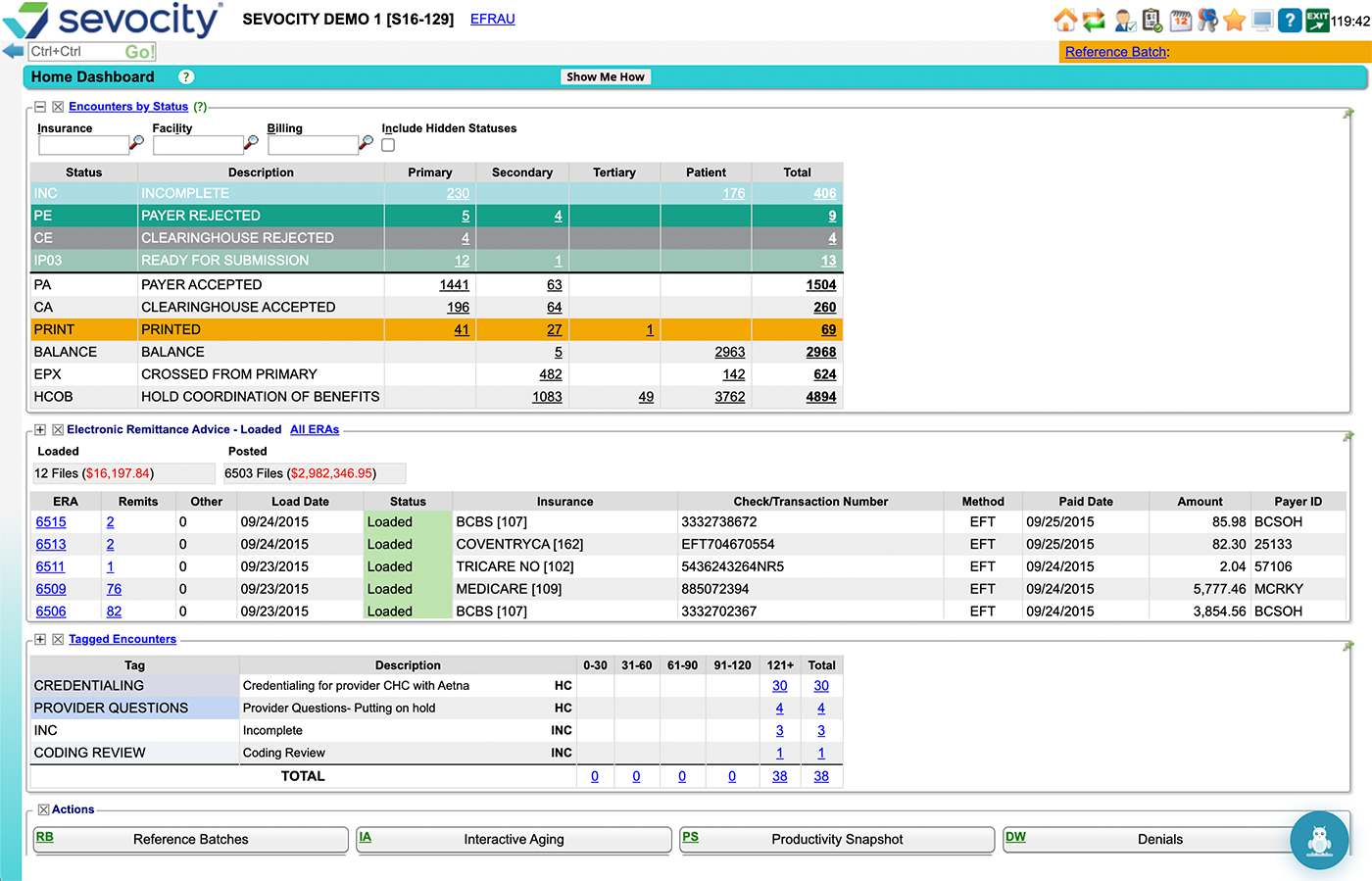
Task: Open the owl assistant chat bubble
Action: 1319,840
